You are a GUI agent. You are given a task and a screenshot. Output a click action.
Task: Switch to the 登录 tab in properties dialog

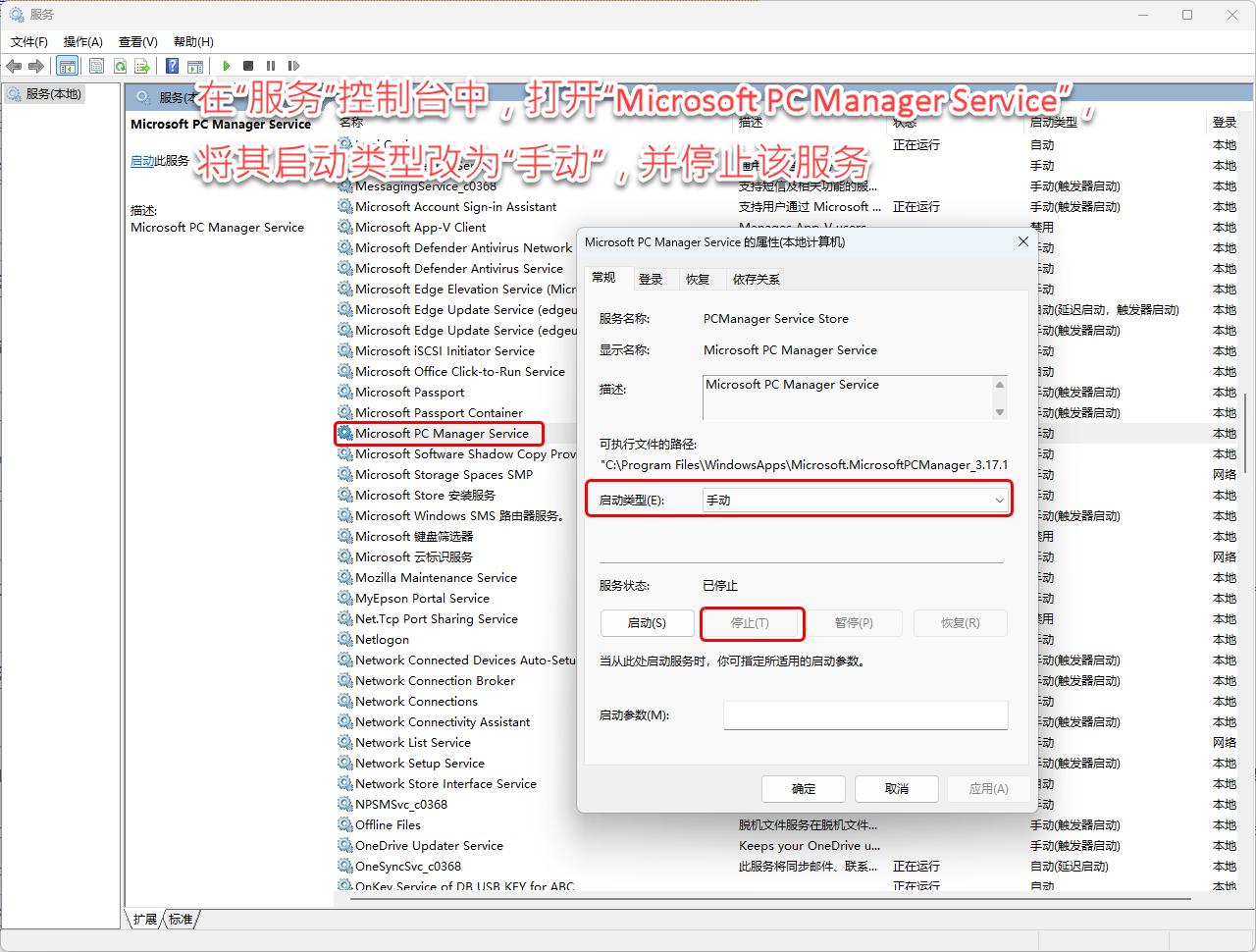tap(651, 280)
